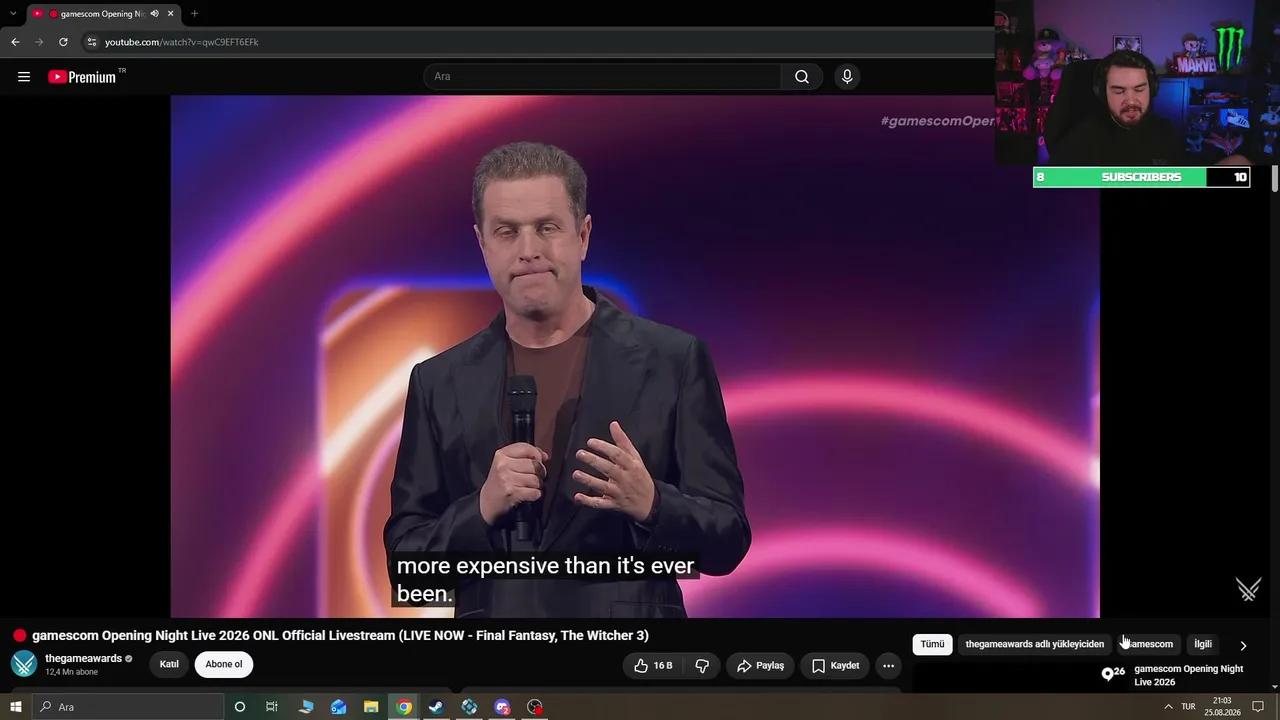Open thegameawards channel avatar
This screenshot has height=720, width=1280.
click(24, 664)
